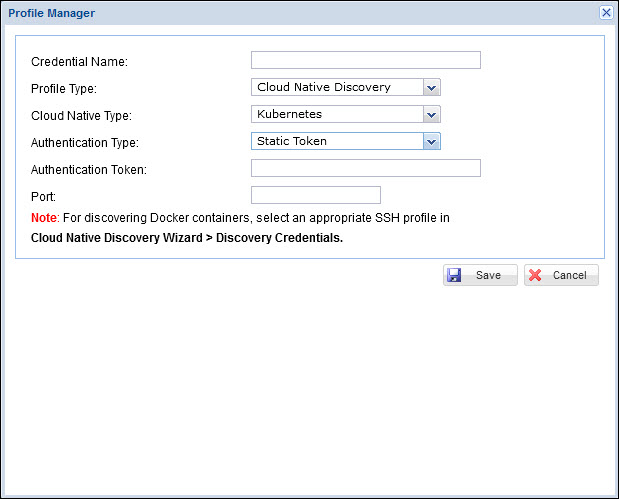Open the Profile Type dropdown arrow
The width and height of the screenshot is (619, 499).
pos(431,87)
